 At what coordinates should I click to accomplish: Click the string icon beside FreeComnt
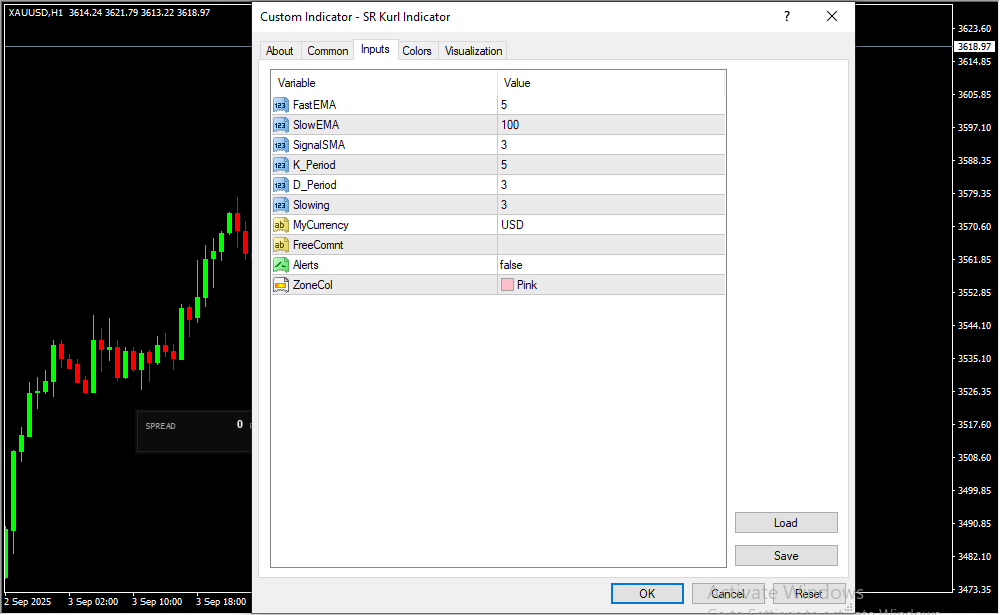(x=280, y=245)
